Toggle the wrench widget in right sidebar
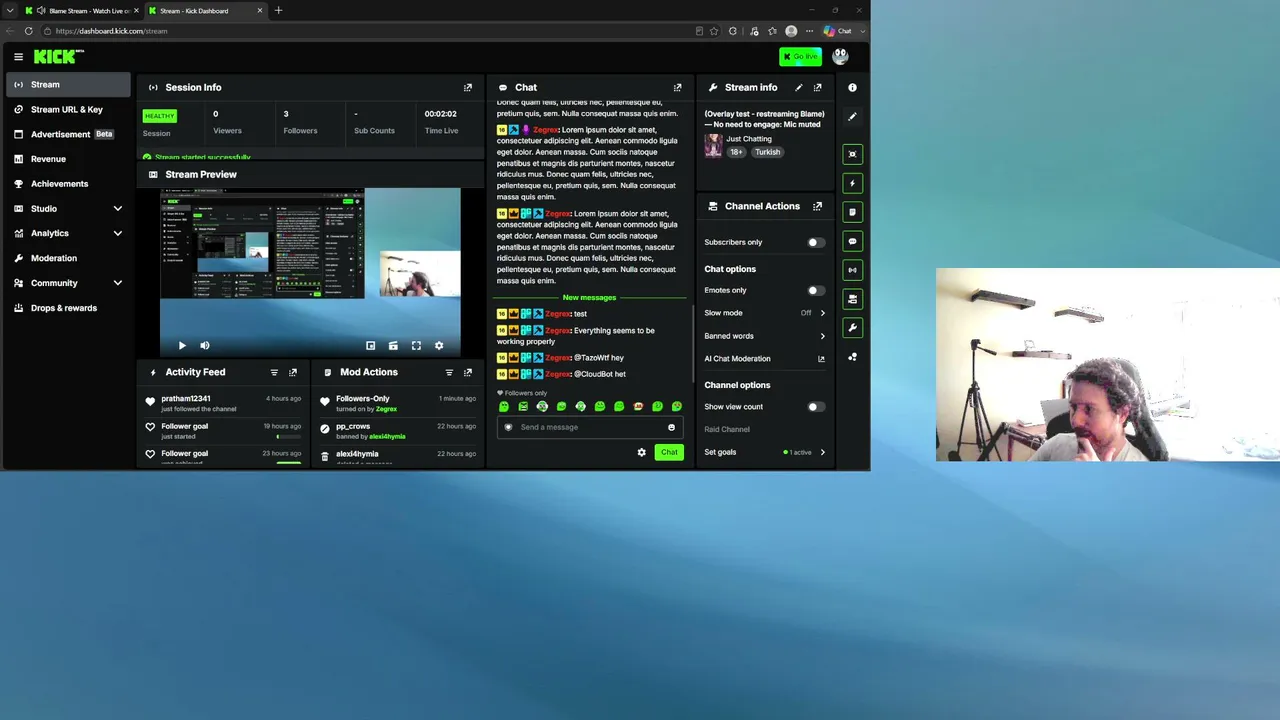 tap(852, 328)
